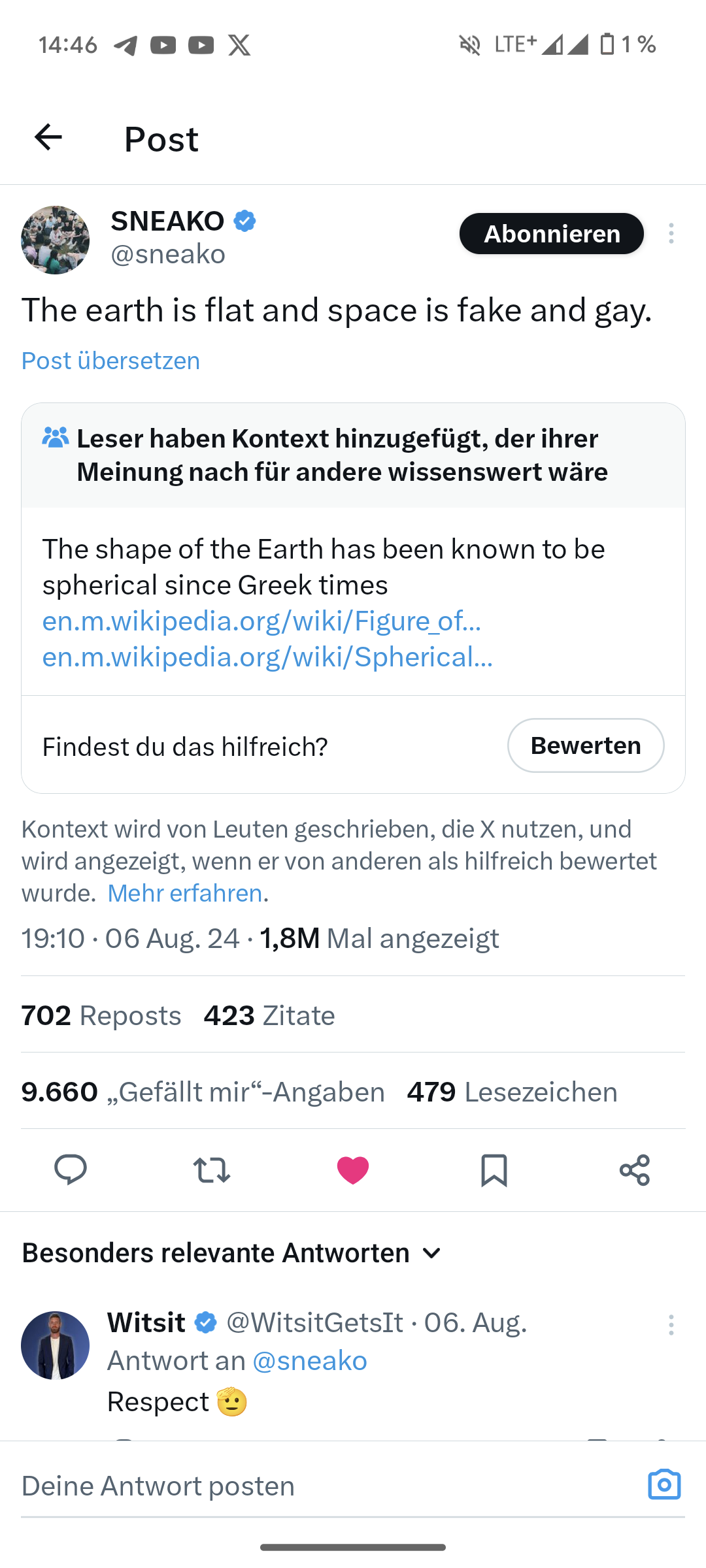Tap 'Mehr erfahren' link
The width and height of the screenshot is (706, 1568).
tap(185, 893)
